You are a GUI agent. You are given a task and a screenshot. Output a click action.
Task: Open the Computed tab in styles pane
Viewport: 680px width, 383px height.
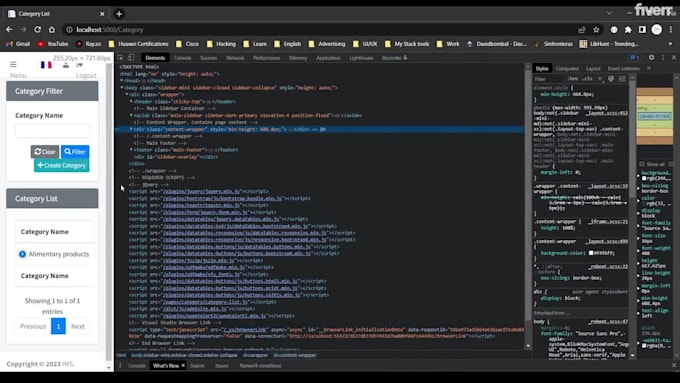click(567, 69)
